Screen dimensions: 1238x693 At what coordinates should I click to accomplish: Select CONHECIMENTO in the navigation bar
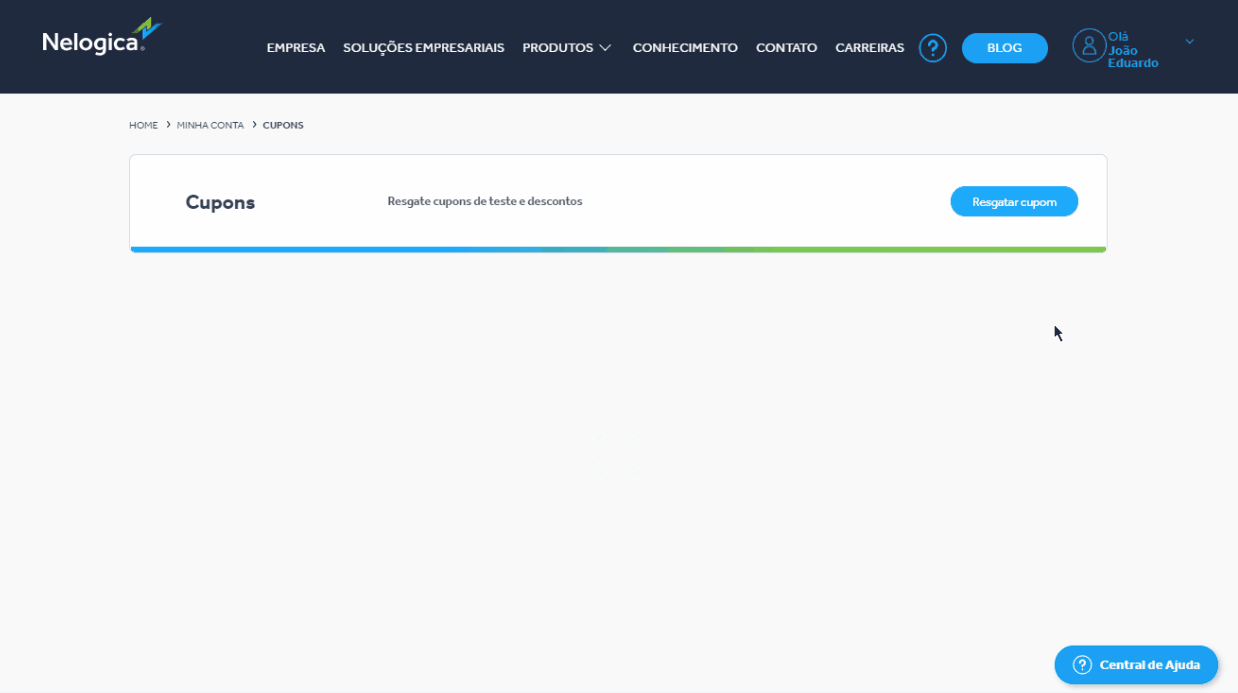[x=685, y=48]
